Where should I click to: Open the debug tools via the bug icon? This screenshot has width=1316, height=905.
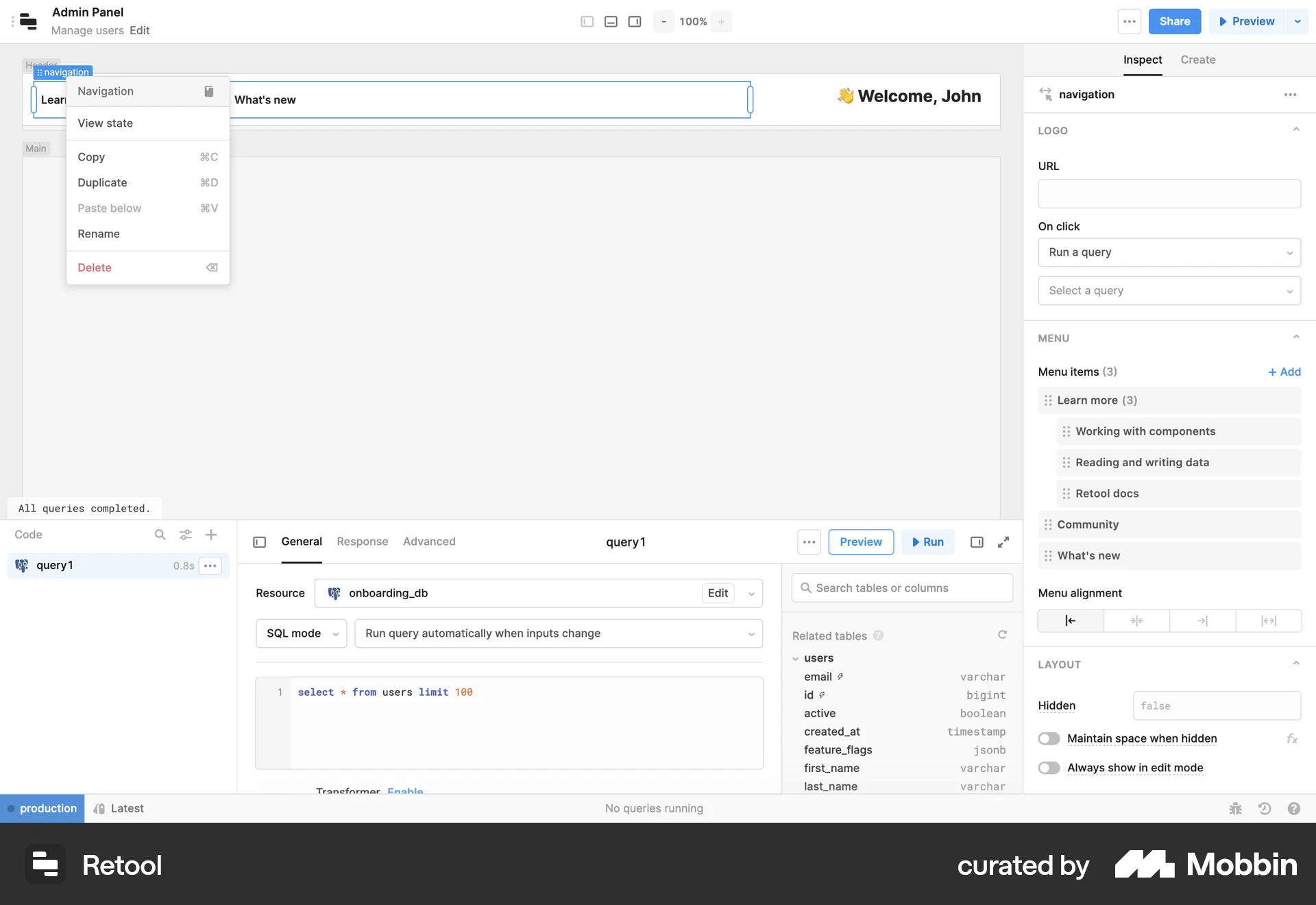point(1234,808)
